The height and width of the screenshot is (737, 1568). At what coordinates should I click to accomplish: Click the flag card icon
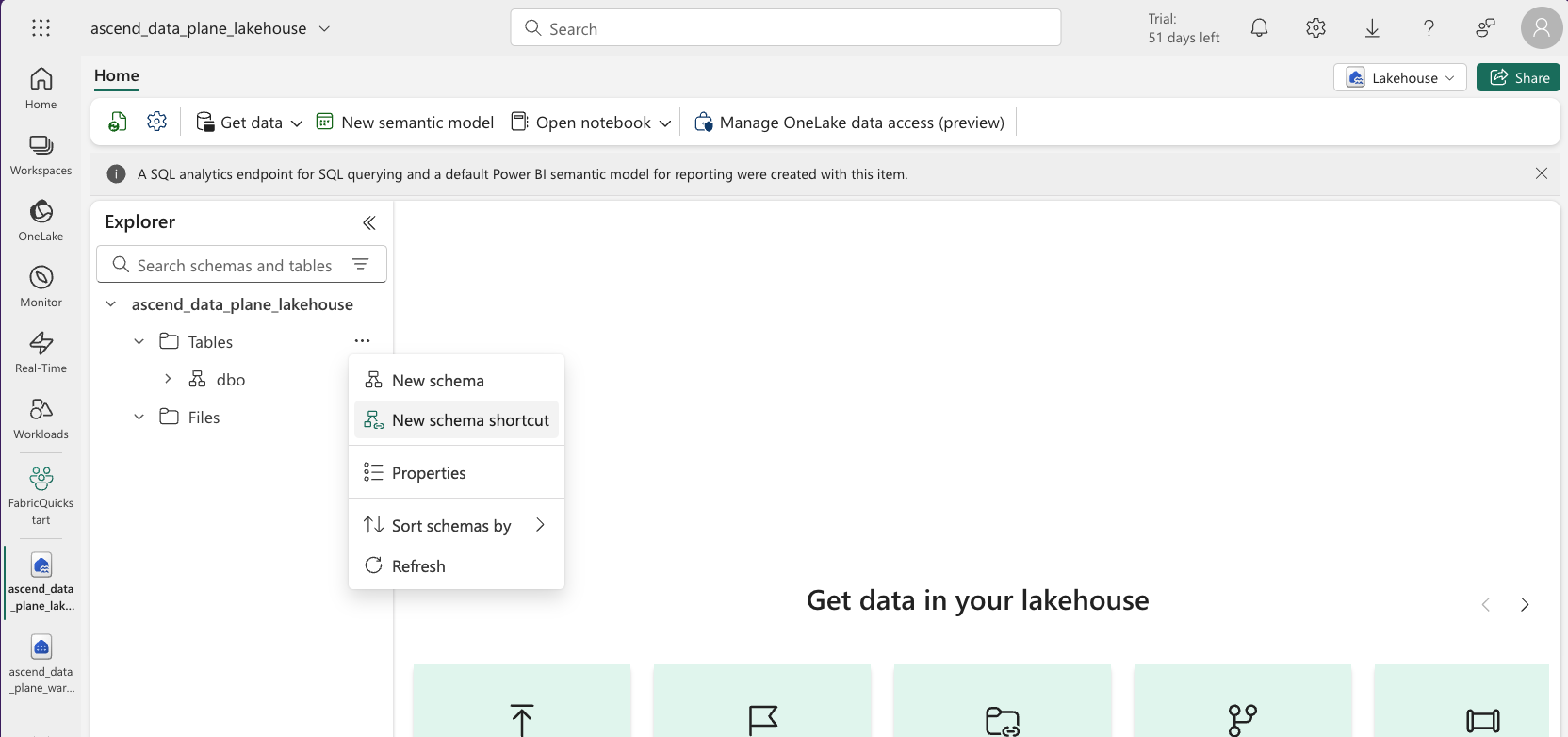pyautogui.click(x=762, y=720)
